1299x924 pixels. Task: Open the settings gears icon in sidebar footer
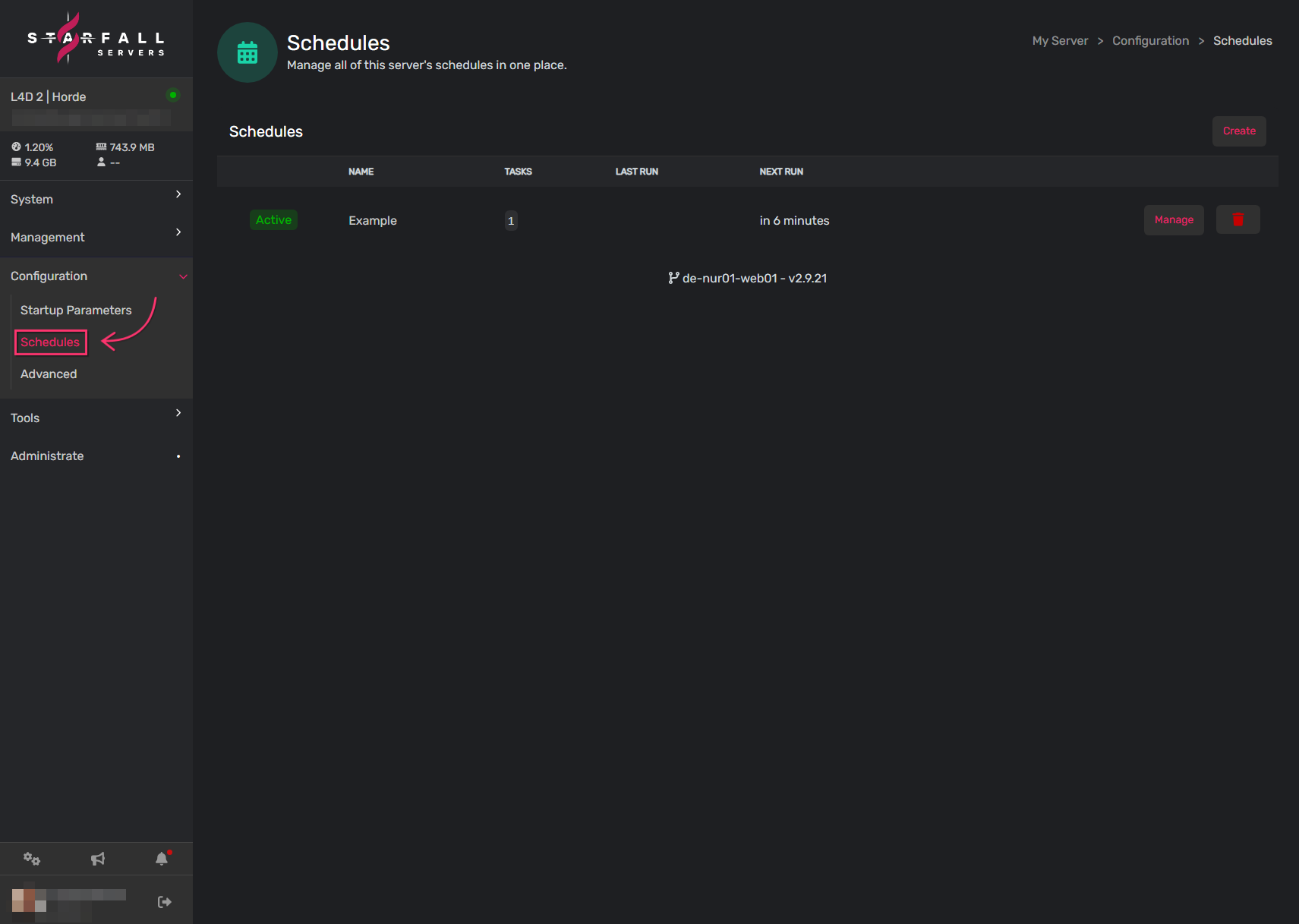click(32, 859)
